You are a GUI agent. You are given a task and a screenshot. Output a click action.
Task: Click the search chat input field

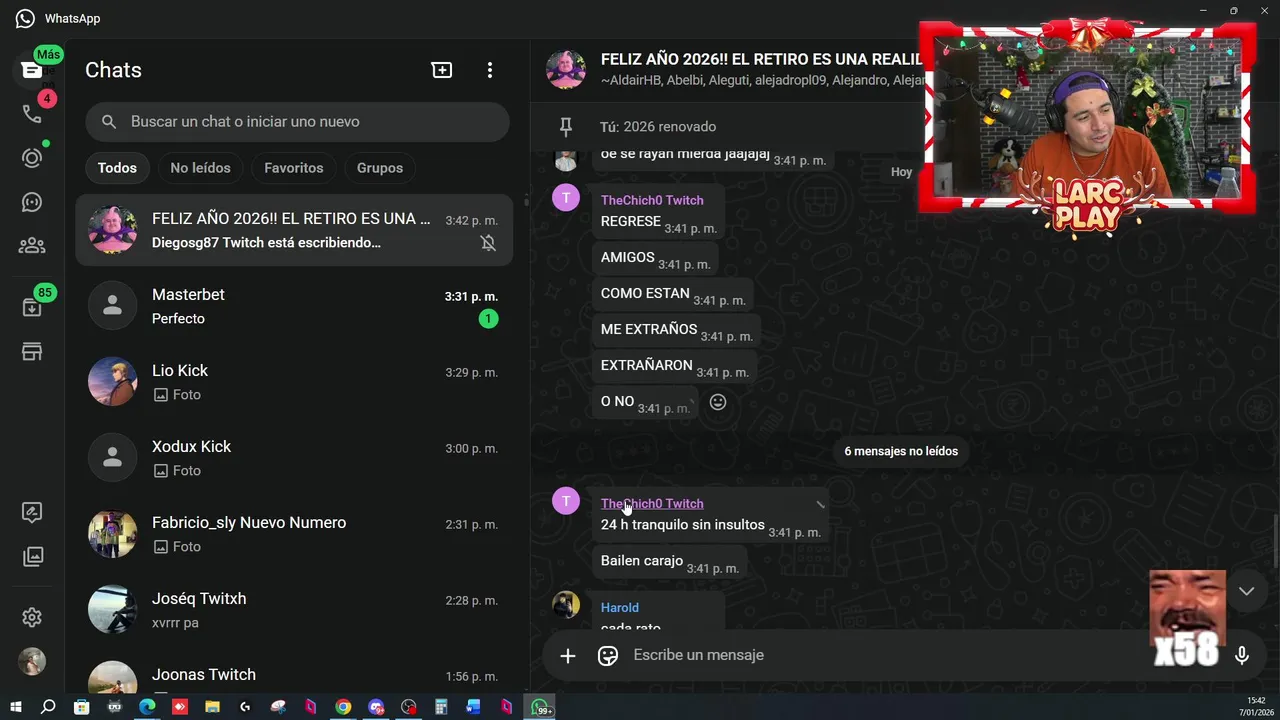(297, 122)
